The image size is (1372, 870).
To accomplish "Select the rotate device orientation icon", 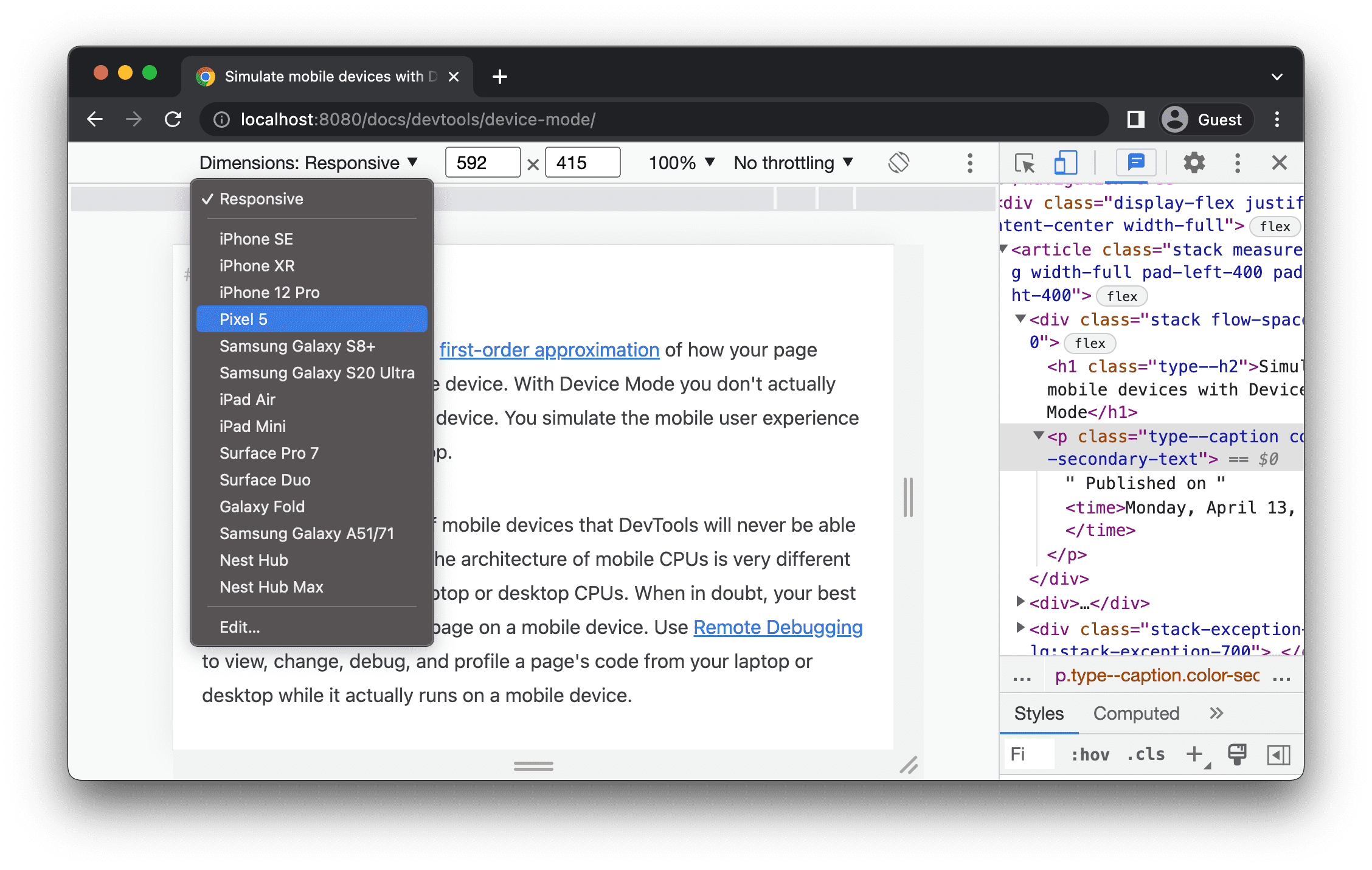I will pyautogui.click(x=898, y=164).
